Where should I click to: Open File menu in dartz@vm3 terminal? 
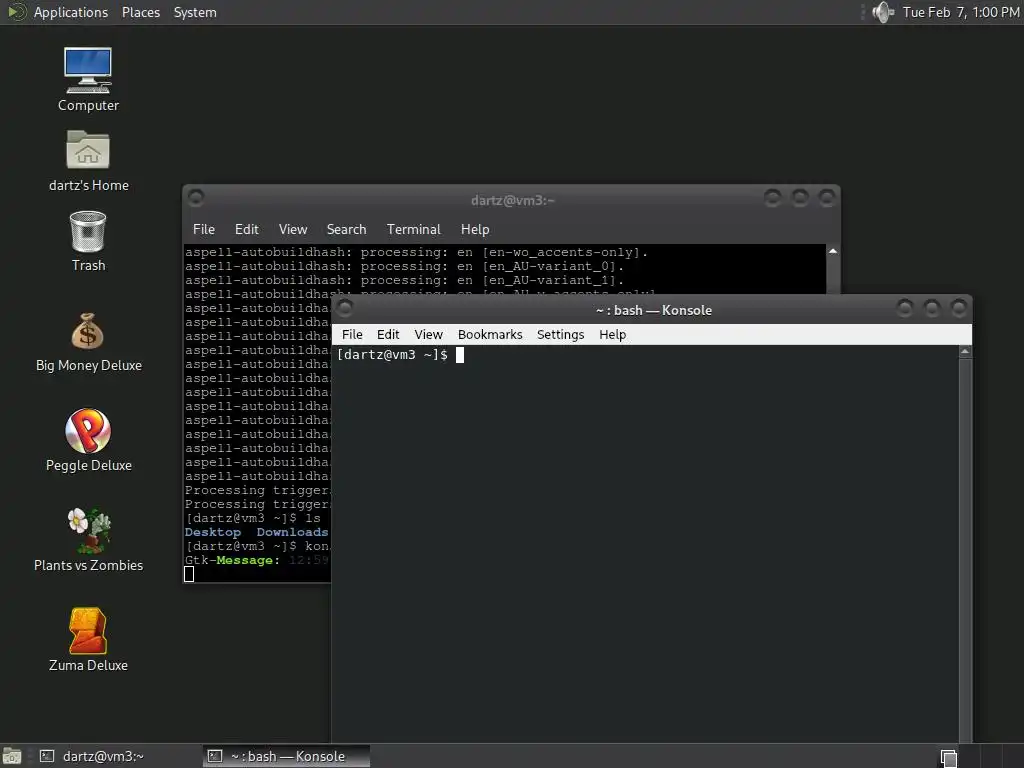point(204,229)
